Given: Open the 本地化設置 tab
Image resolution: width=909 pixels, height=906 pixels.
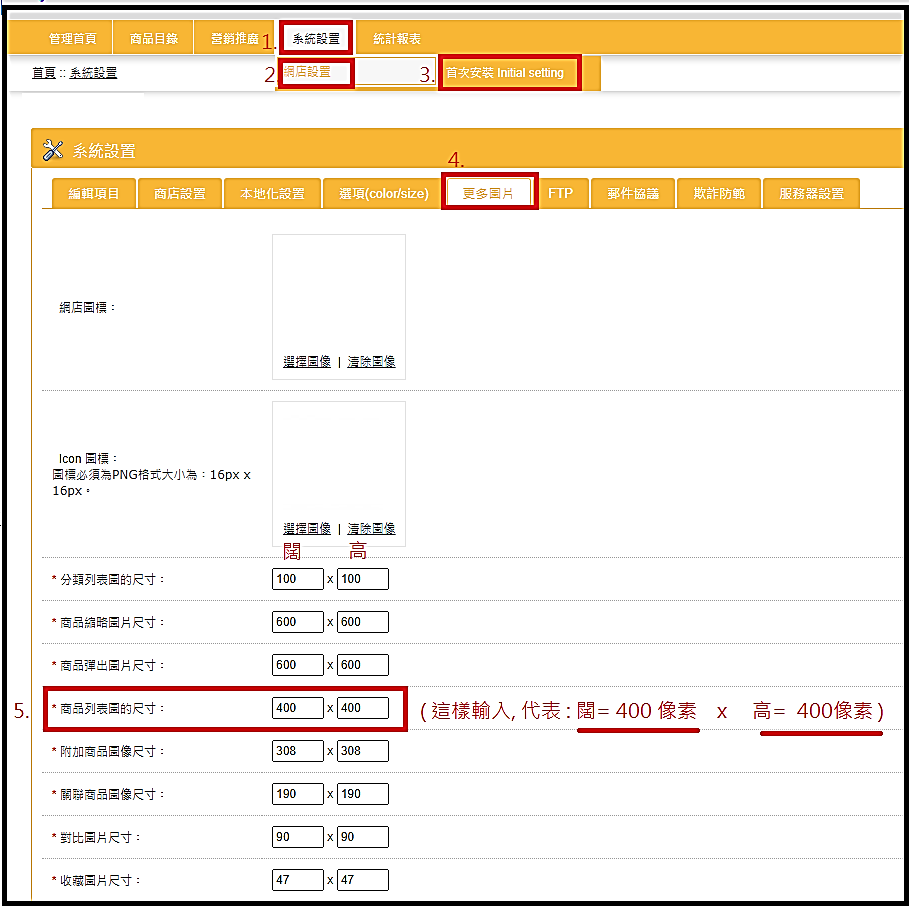Looking at the screenshot, I should [272, 193].
